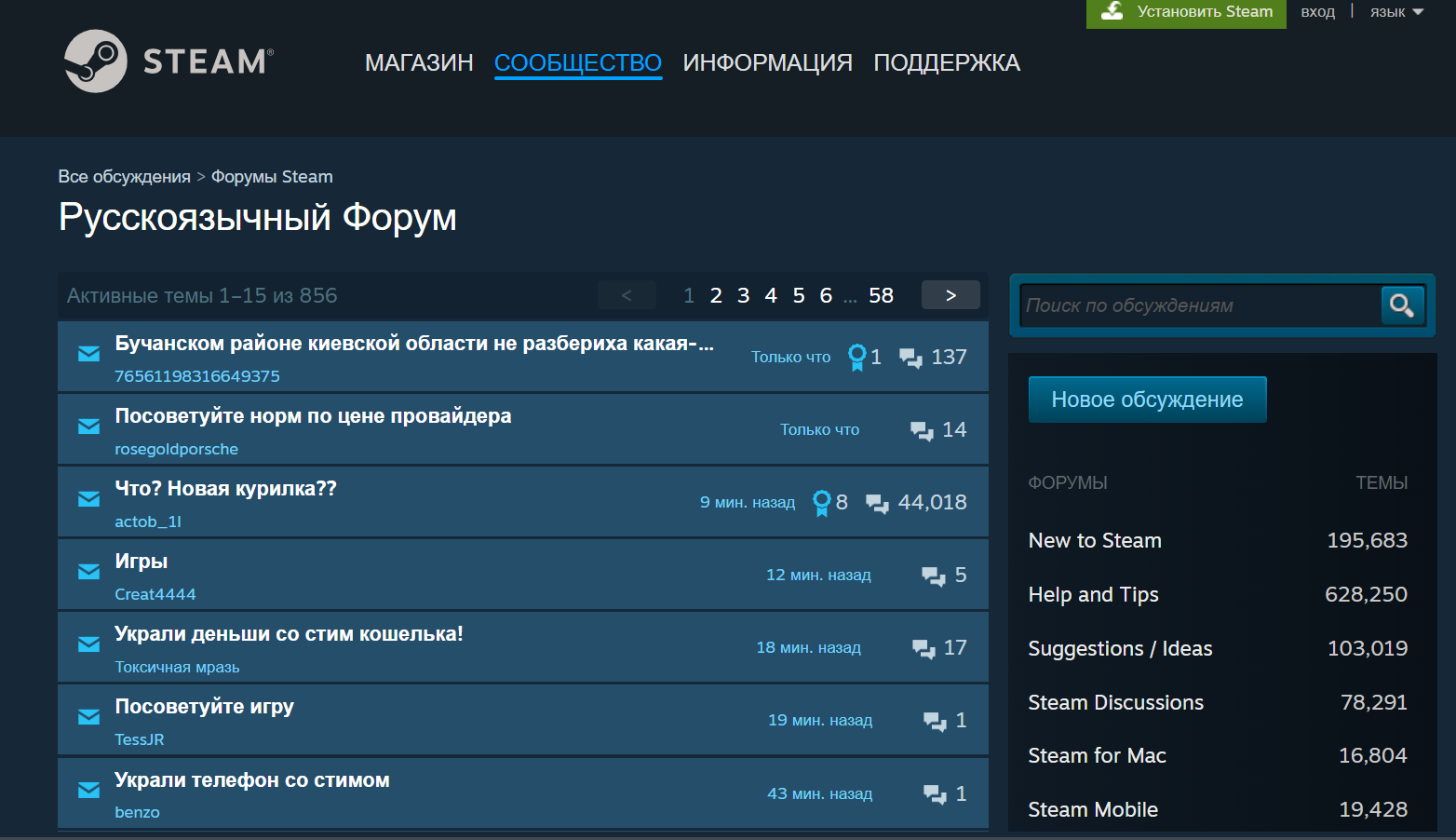Image resolution: width=1456 pixels, height=840 pixels.
Task: Click award ribbon icon on Бучанском topic
Action: (856, 358)
